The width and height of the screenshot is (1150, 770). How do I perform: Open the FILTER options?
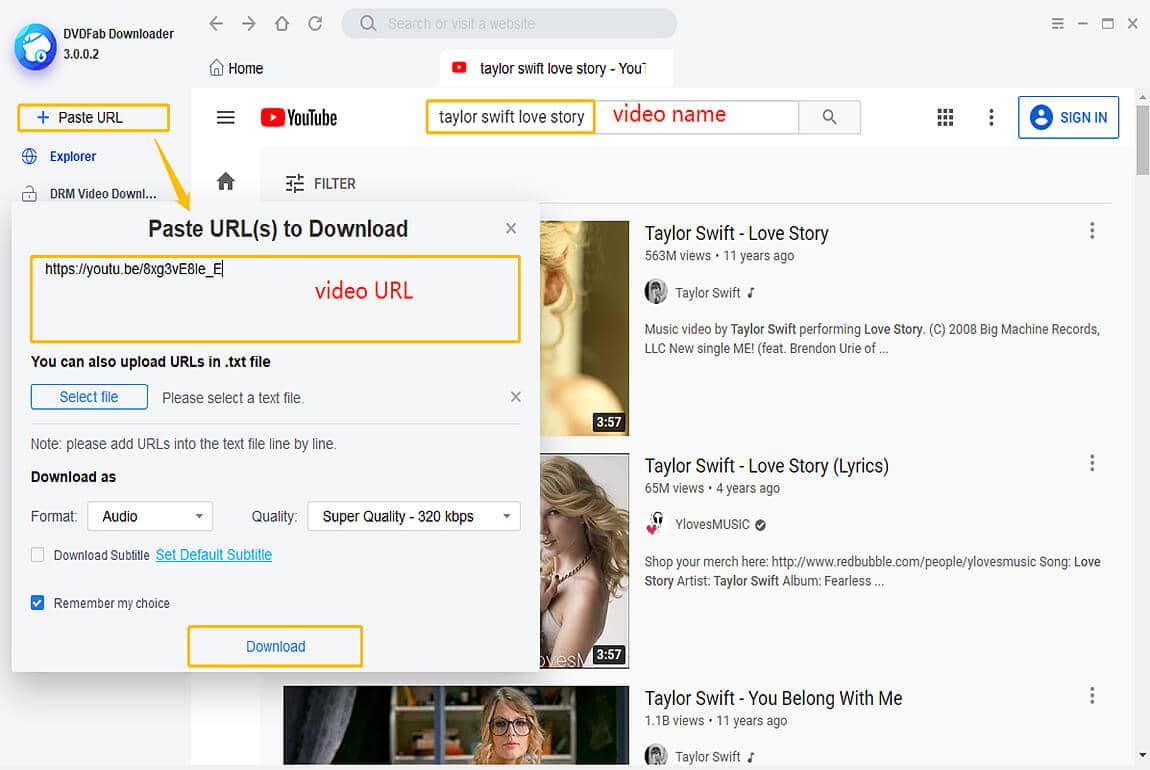321,183
